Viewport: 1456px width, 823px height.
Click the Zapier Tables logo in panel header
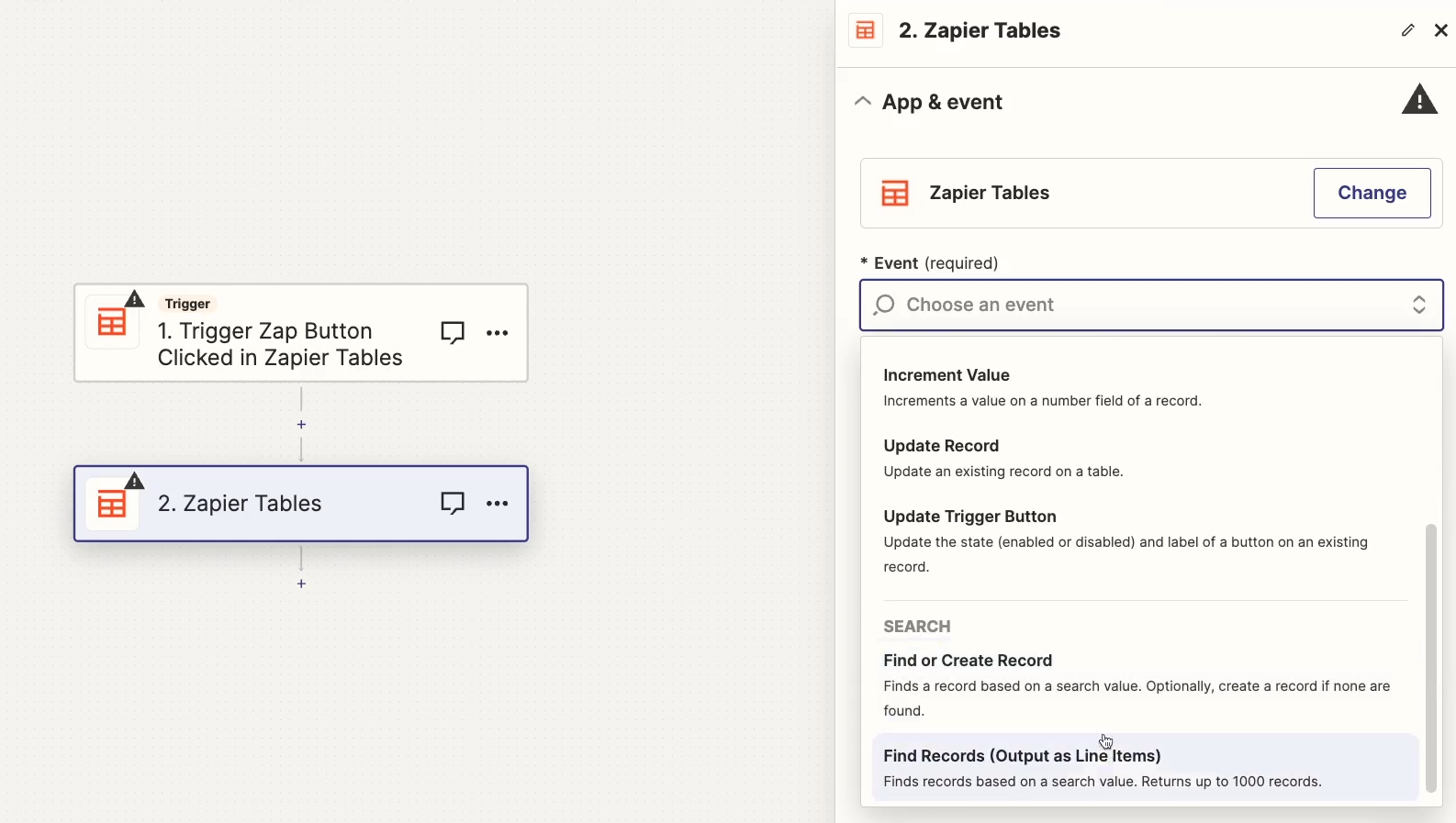coord(865,30)
